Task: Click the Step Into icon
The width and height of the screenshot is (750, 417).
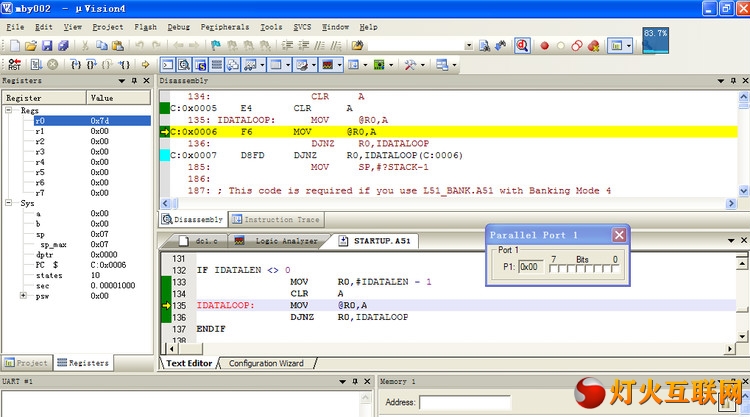Action: (x=76, y=65)
